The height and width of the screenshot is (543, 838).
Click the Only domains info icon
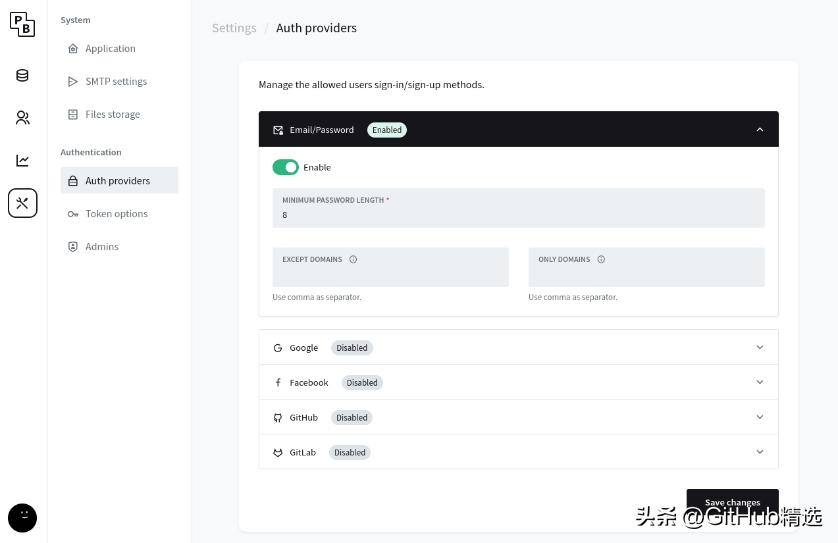click(601, 259)
